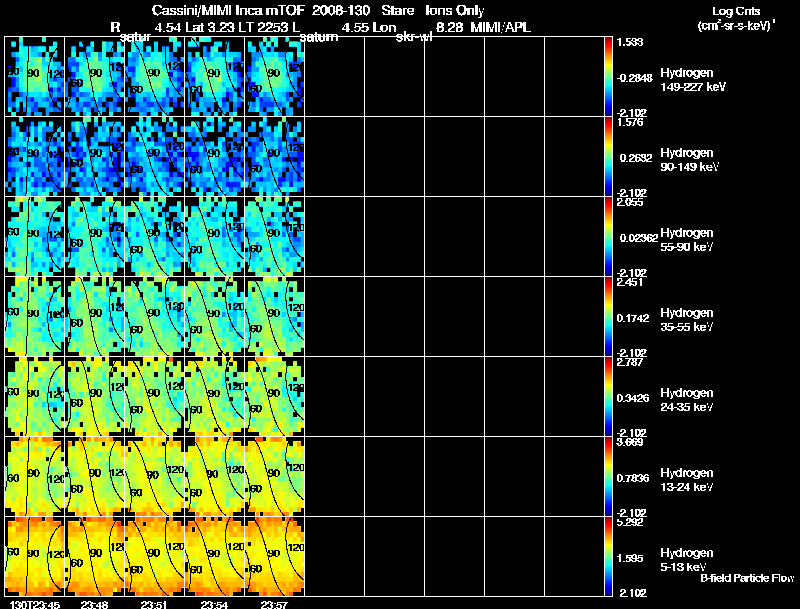Select the 149-227 keV image at 23:57
The image size is (800, 609).
pos(274,77)
